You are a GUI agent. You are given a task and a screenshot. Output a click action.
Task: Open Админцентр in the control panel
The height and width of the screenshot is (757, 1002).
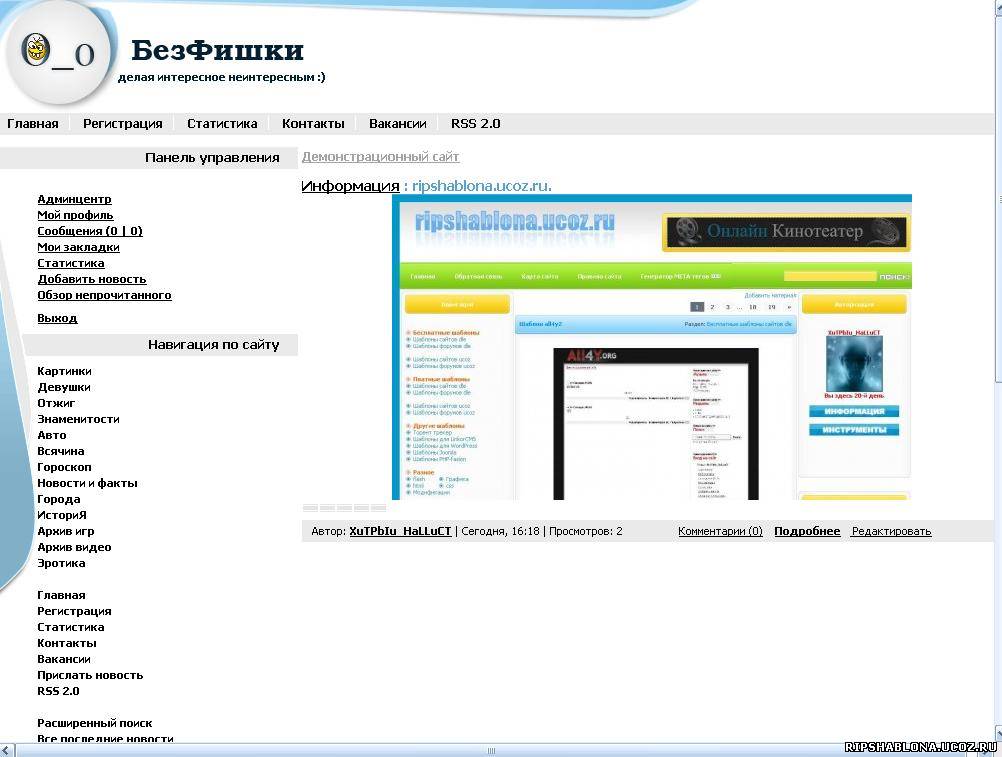[74, 199]
